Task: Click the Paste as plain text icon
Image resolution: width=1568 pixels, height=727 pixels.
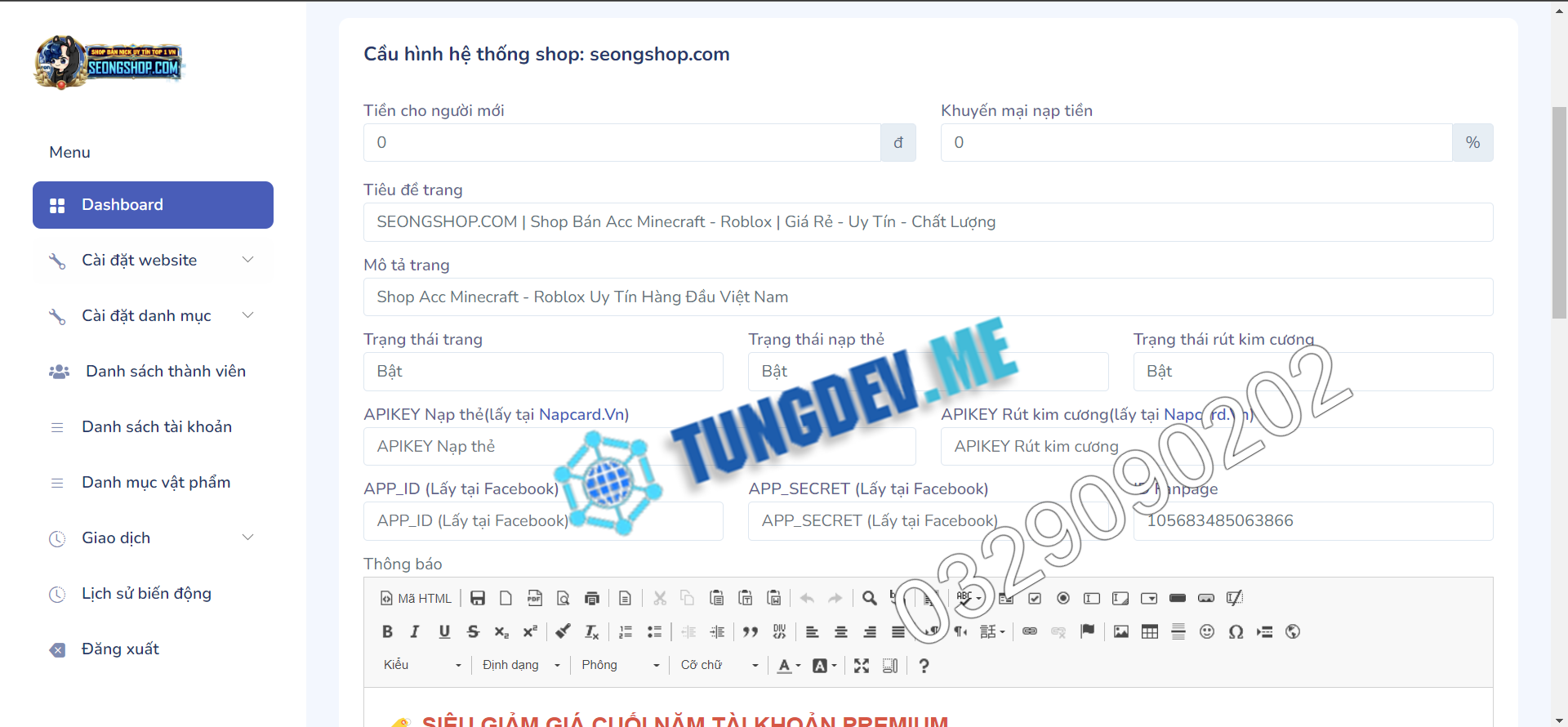Action: 745,598
